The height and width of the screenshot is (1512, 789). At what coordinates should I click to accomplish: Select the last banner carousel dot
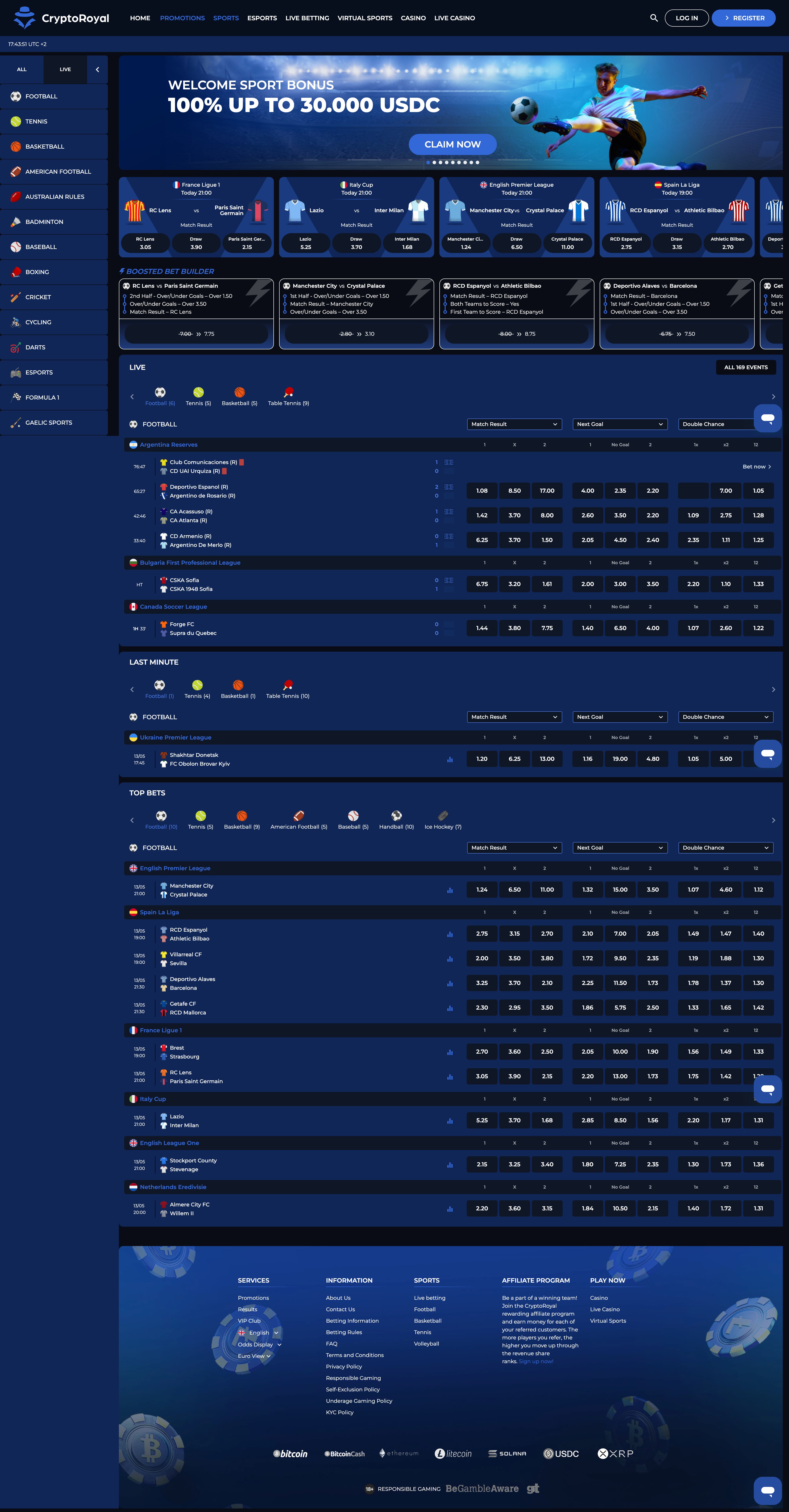(477, 163)
